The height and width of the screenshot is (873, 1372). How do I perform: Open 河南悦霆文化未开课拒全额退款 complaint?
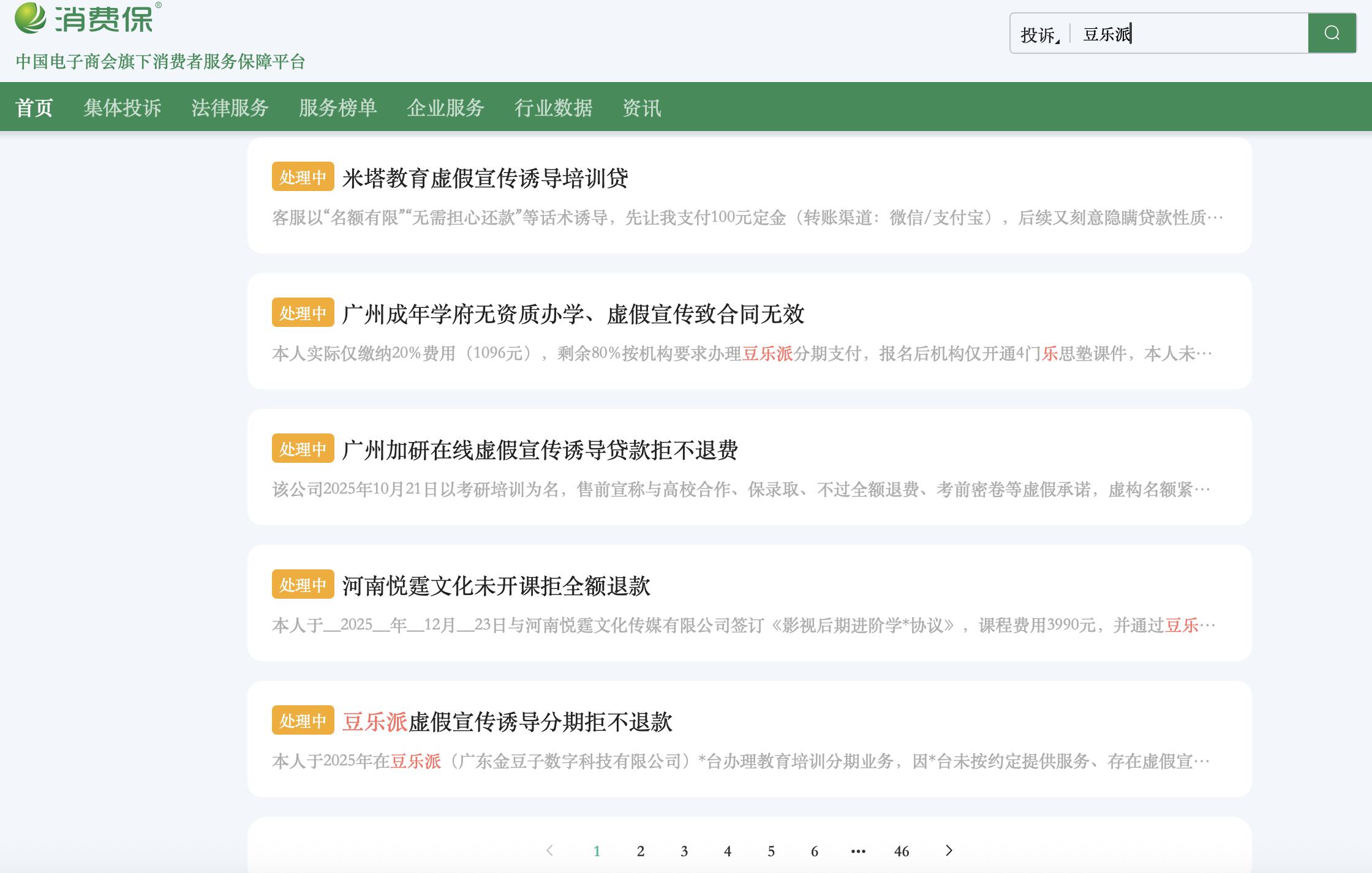pos(496,586)
